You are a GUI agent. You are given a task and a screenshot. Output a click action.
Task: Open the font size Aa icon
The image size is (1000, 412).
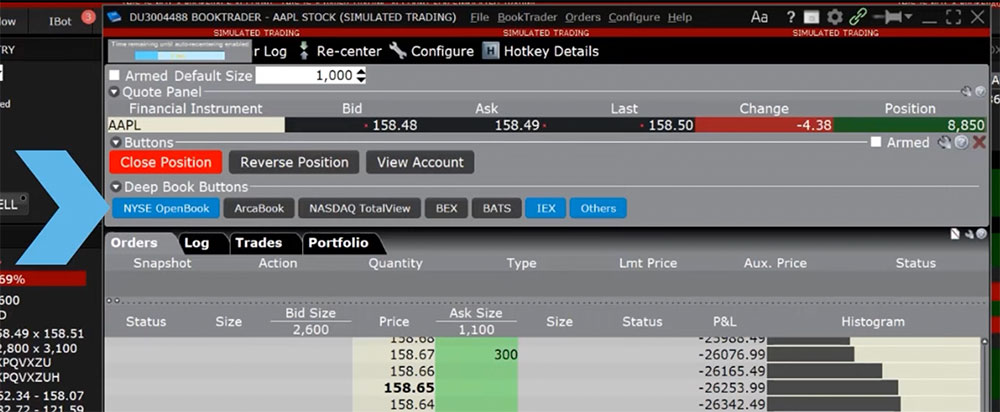click(x=759, y=17)
